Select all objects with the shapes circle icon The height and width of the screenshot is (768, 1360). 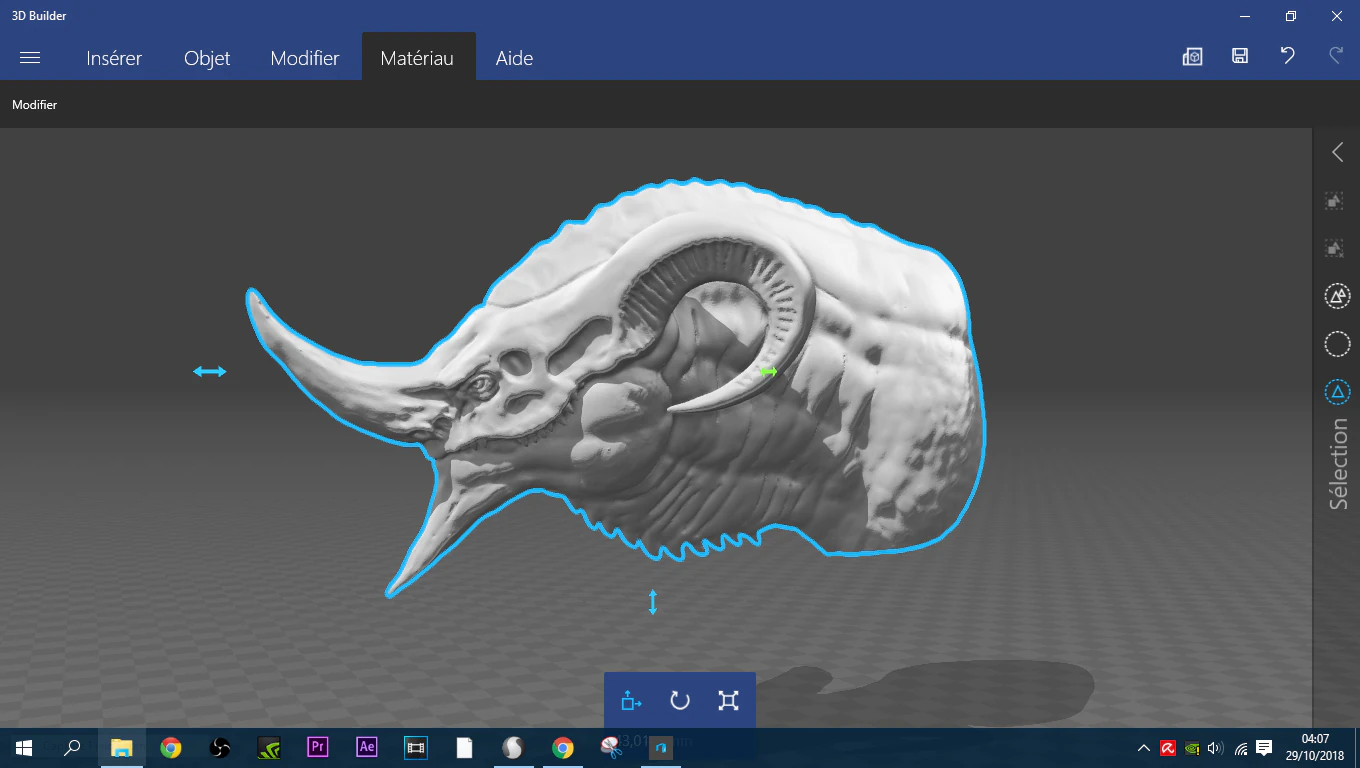coord(1337,296)
